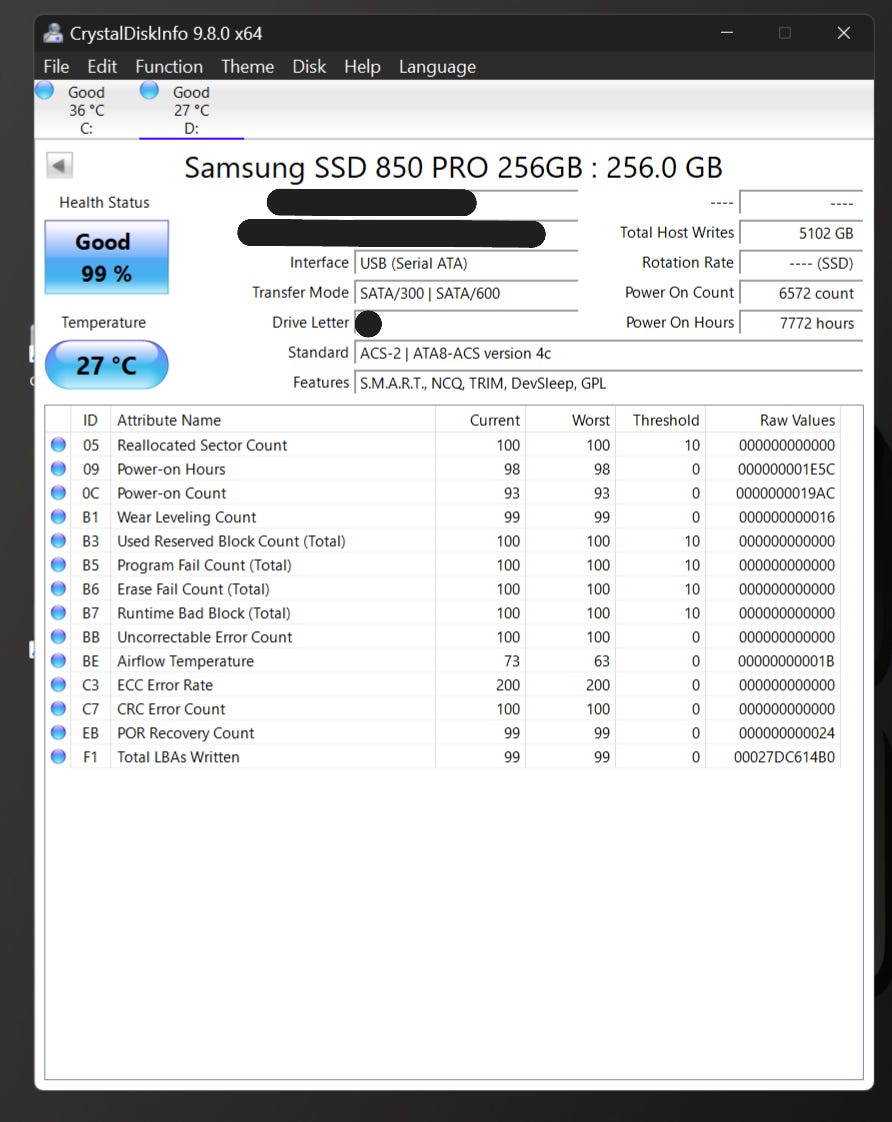Select the Total LBAs Written attribute name
Screen dimensions: 892x1122
pyautogui.click(x=178, y=757)
